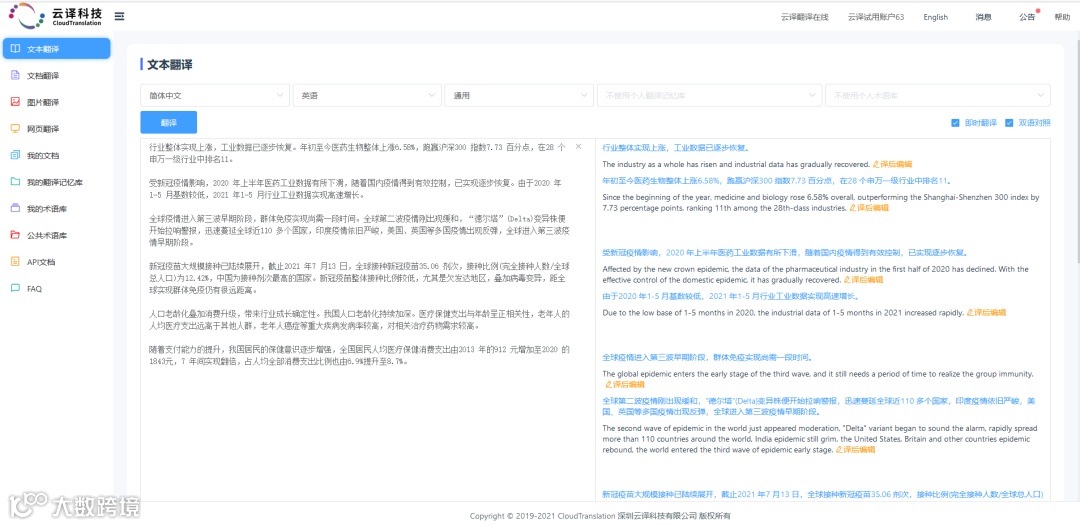
Task: Open 消息 messages
Action: coord(983,17)
